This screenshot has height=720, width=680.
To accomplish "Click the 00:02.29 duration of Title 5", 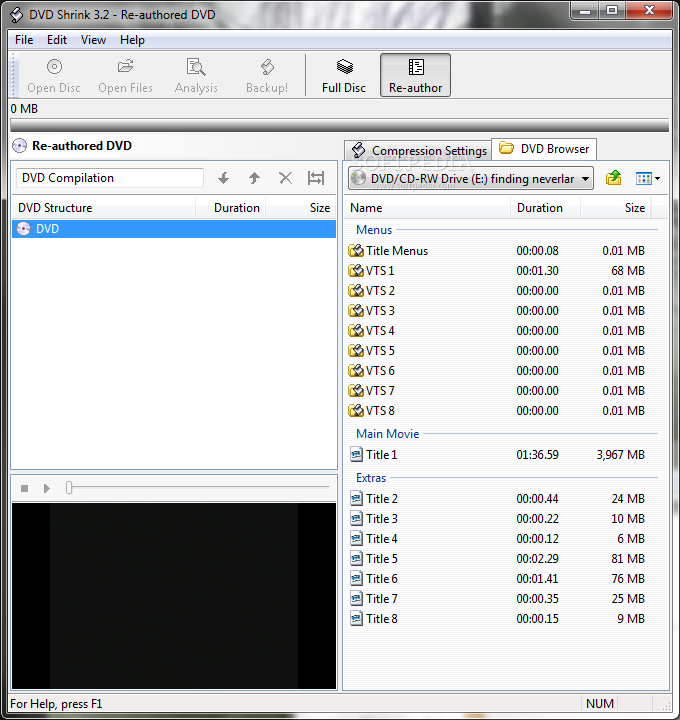I will pos(537,559).
